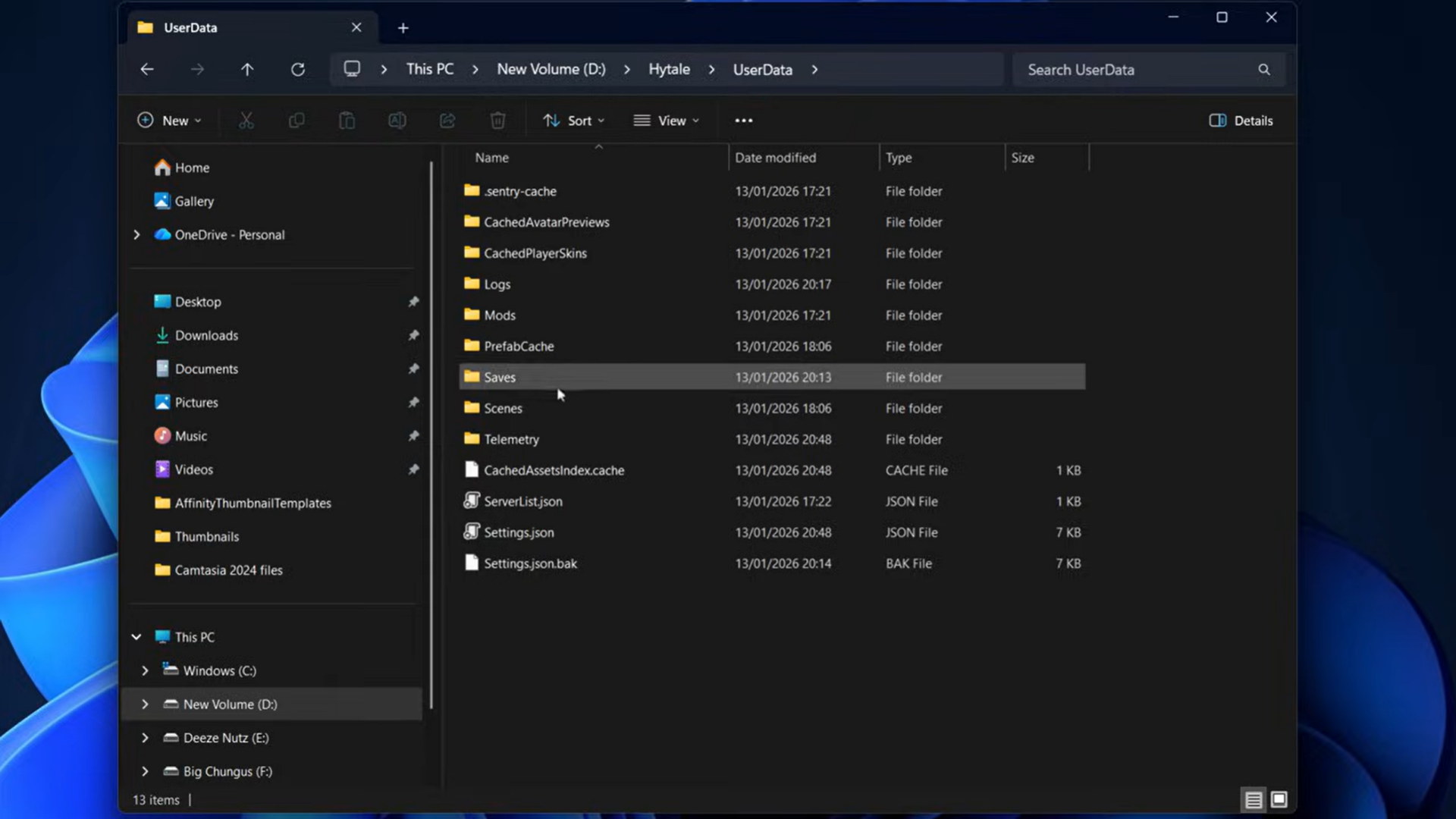Screen dimensions: 1456x819
Task: Toggle the Details pane button
Action: tap(1241, 121)
